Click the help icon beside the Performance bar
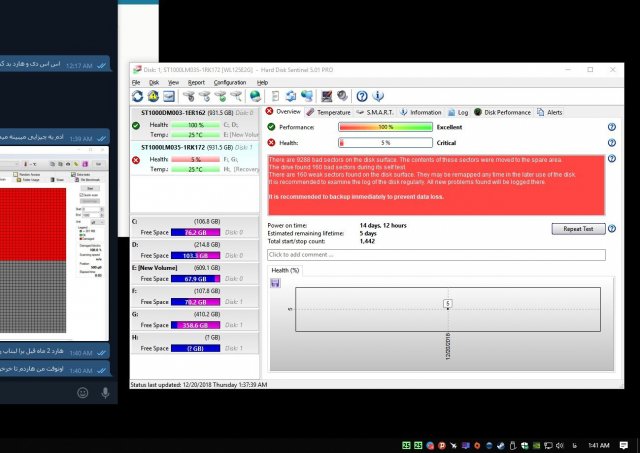Image resolution: width=640 pixels, height=453 pixels. pos(611,127)
